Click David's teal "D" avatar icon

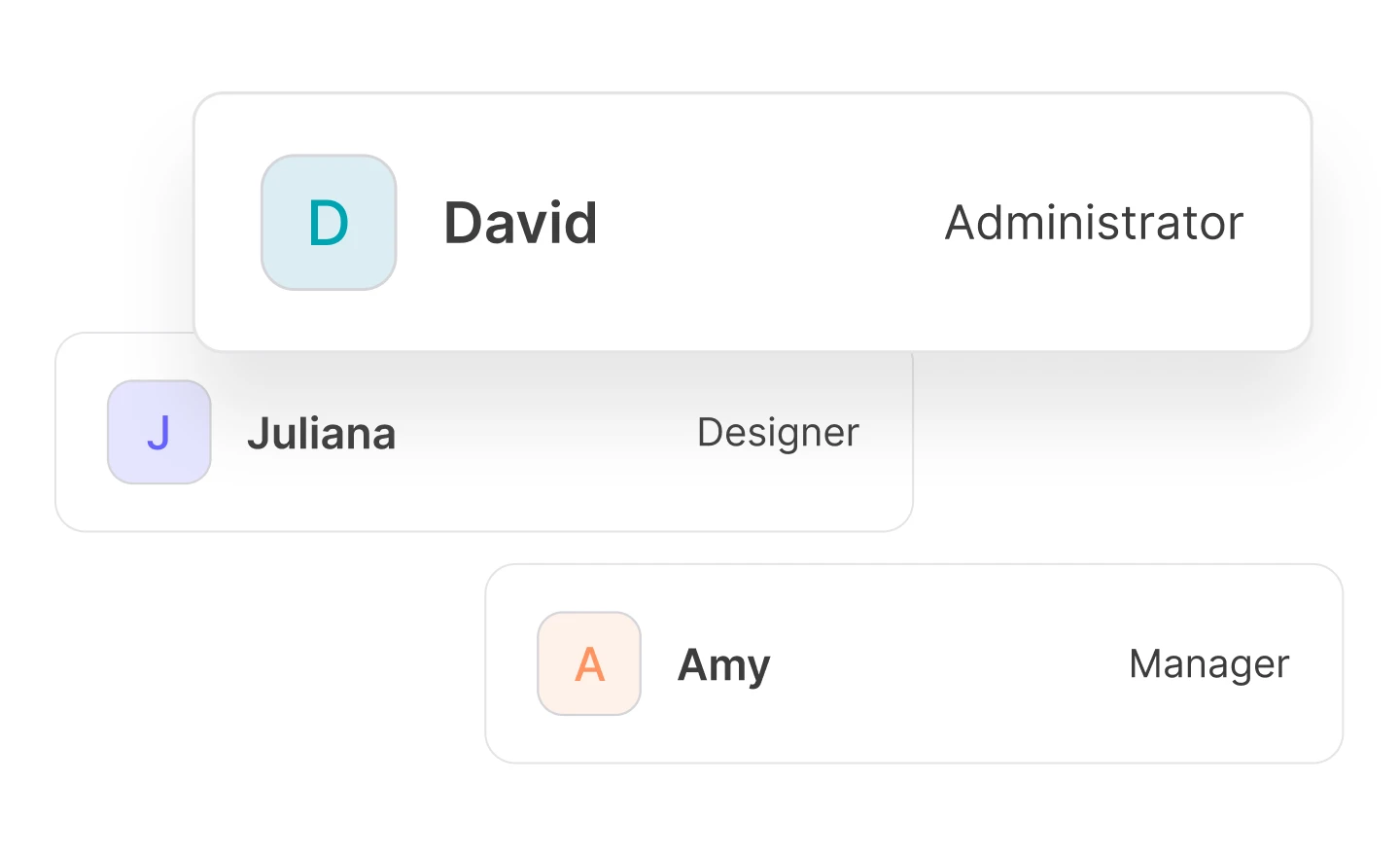tap(329, 223)
